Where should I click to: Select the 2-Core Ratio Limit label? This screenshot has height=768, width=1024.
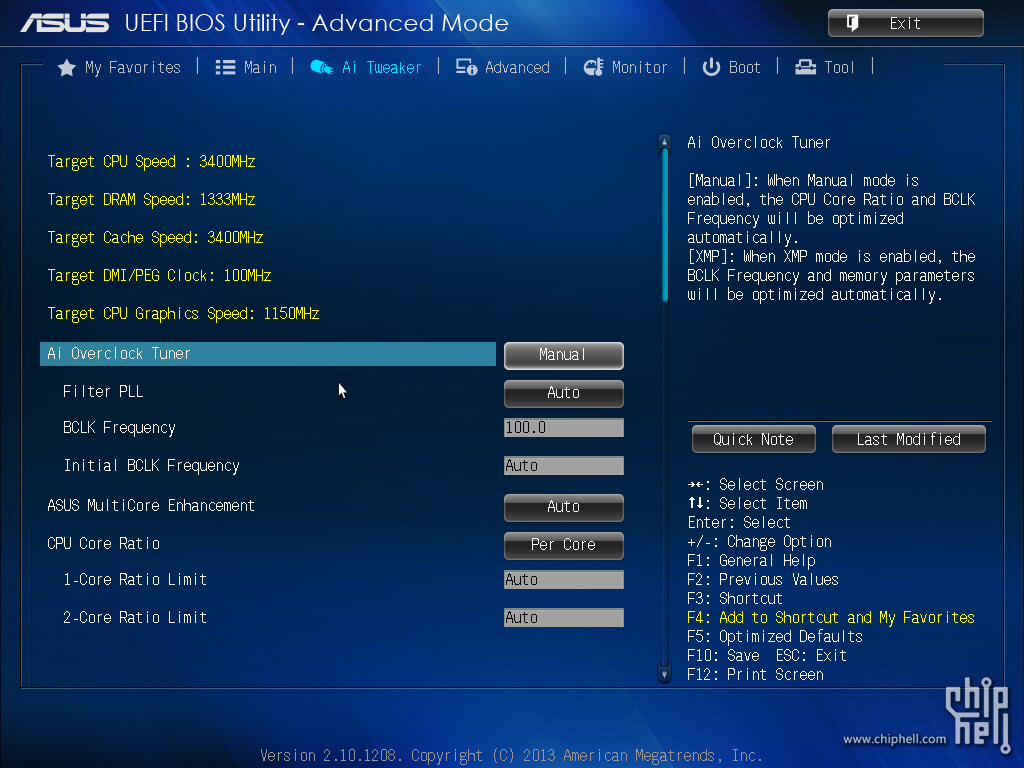pos(135,618)
